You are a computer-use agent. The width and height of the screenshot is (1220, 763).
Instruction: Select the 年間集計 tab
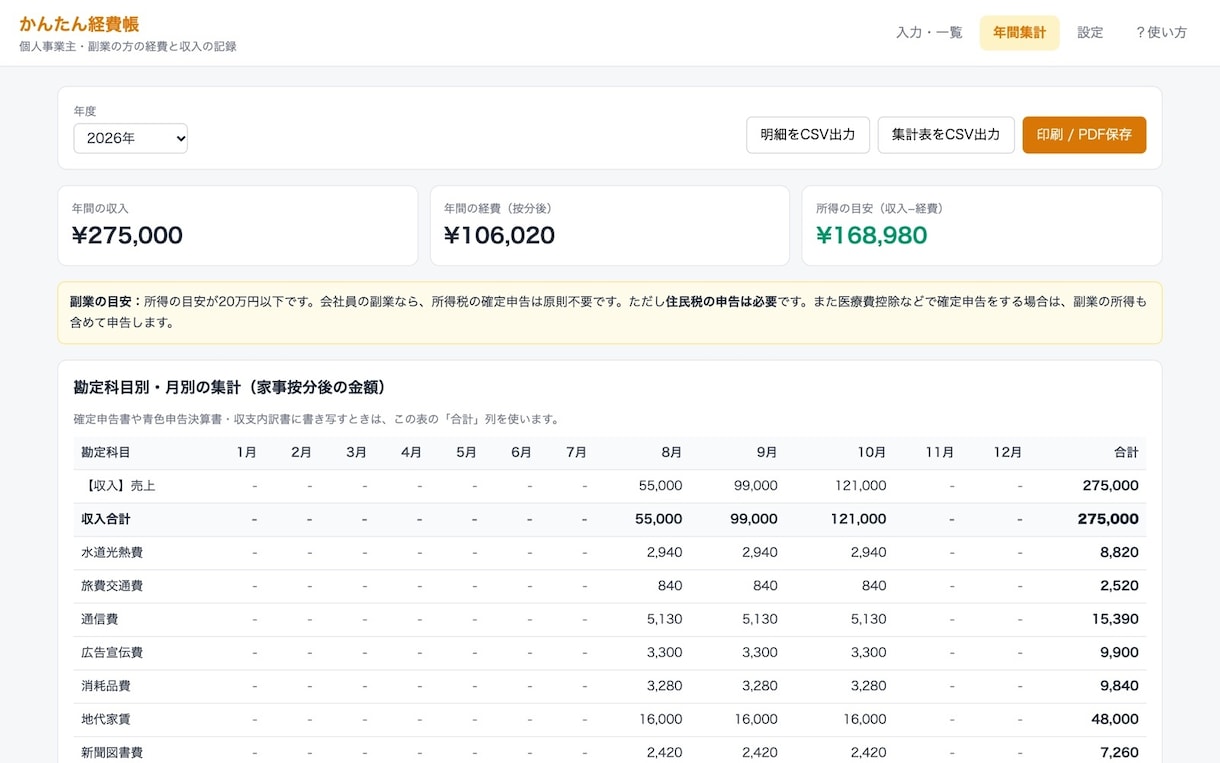point(1019,33)
